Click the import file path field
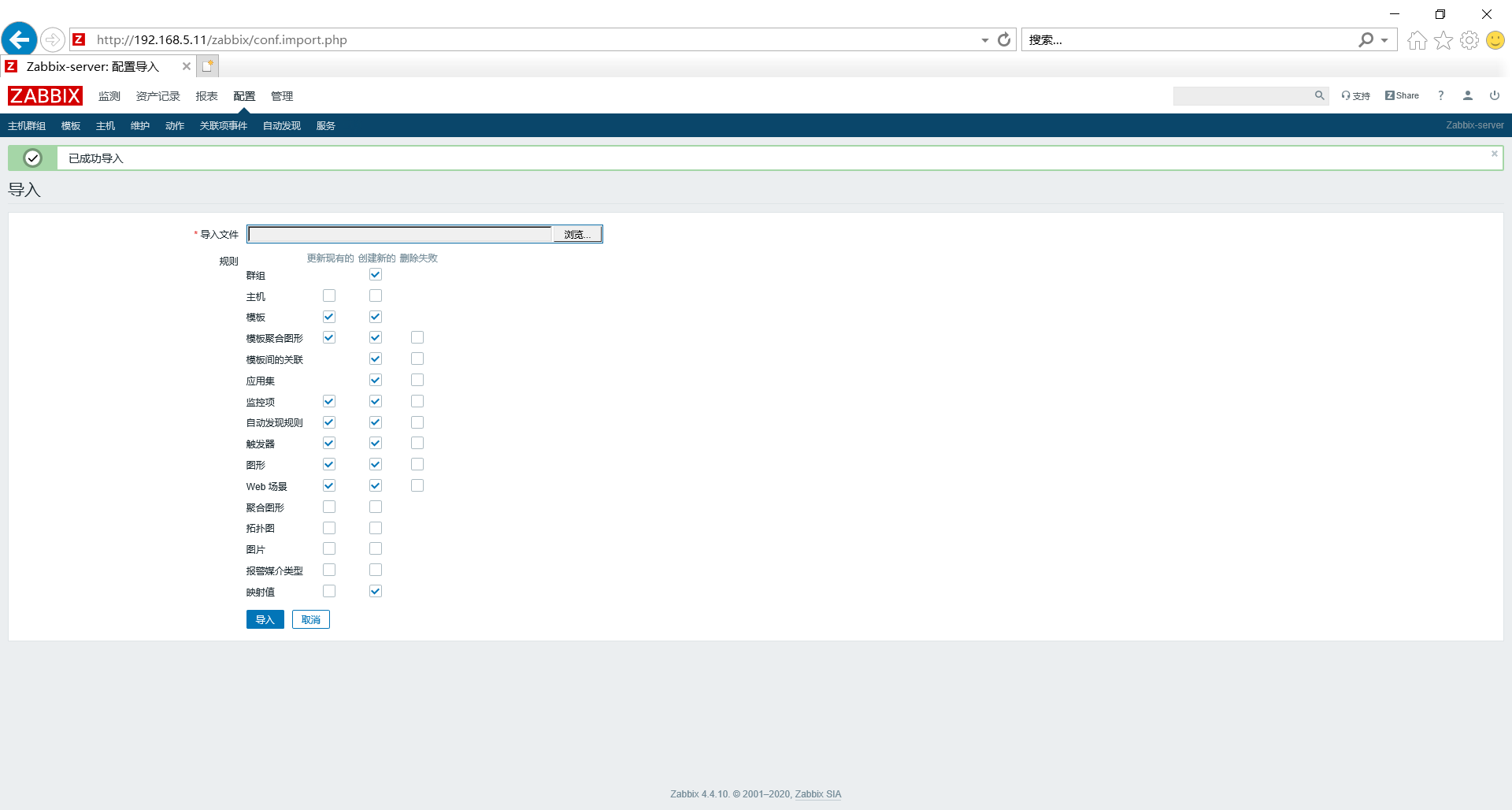The image size is (1512, 810). (x=400, y=234)
